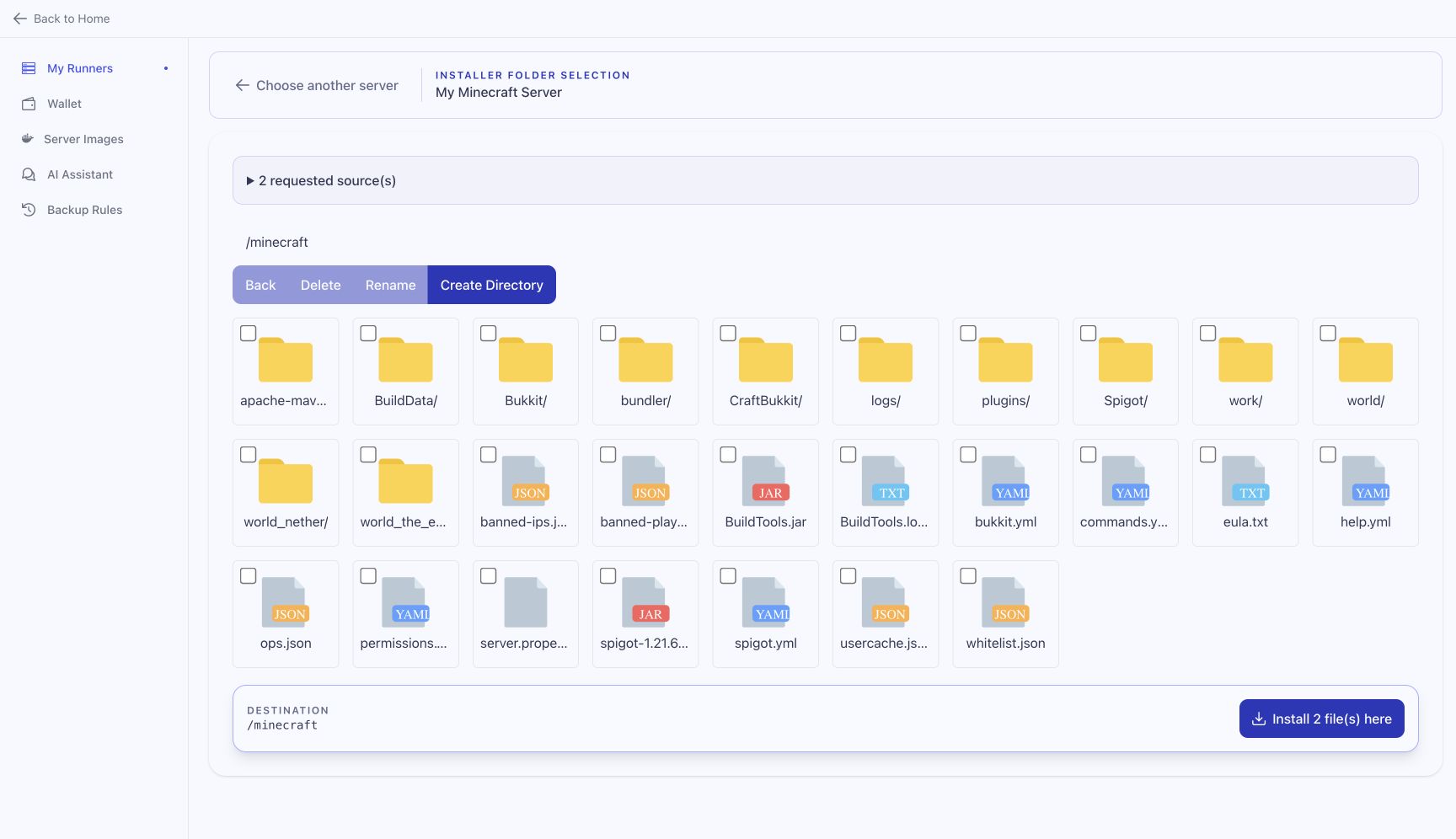Image resolution: width=1456 pixels, height=839 pixels.
Task: Open Backup Rules in sidebar
Action: 84,210
